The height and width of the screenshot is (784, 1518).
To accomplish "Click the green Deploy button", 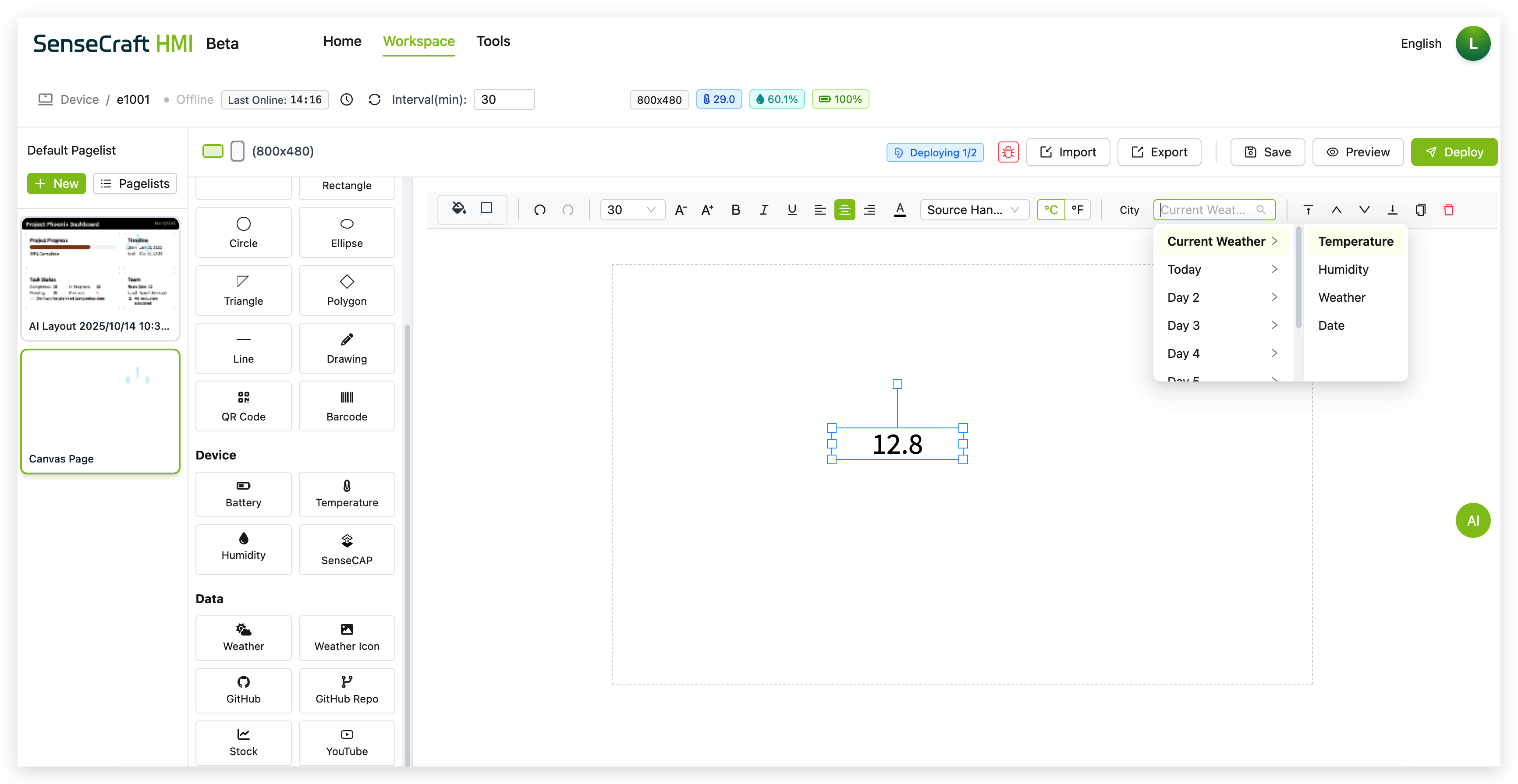I will (x=1453, y=152).
